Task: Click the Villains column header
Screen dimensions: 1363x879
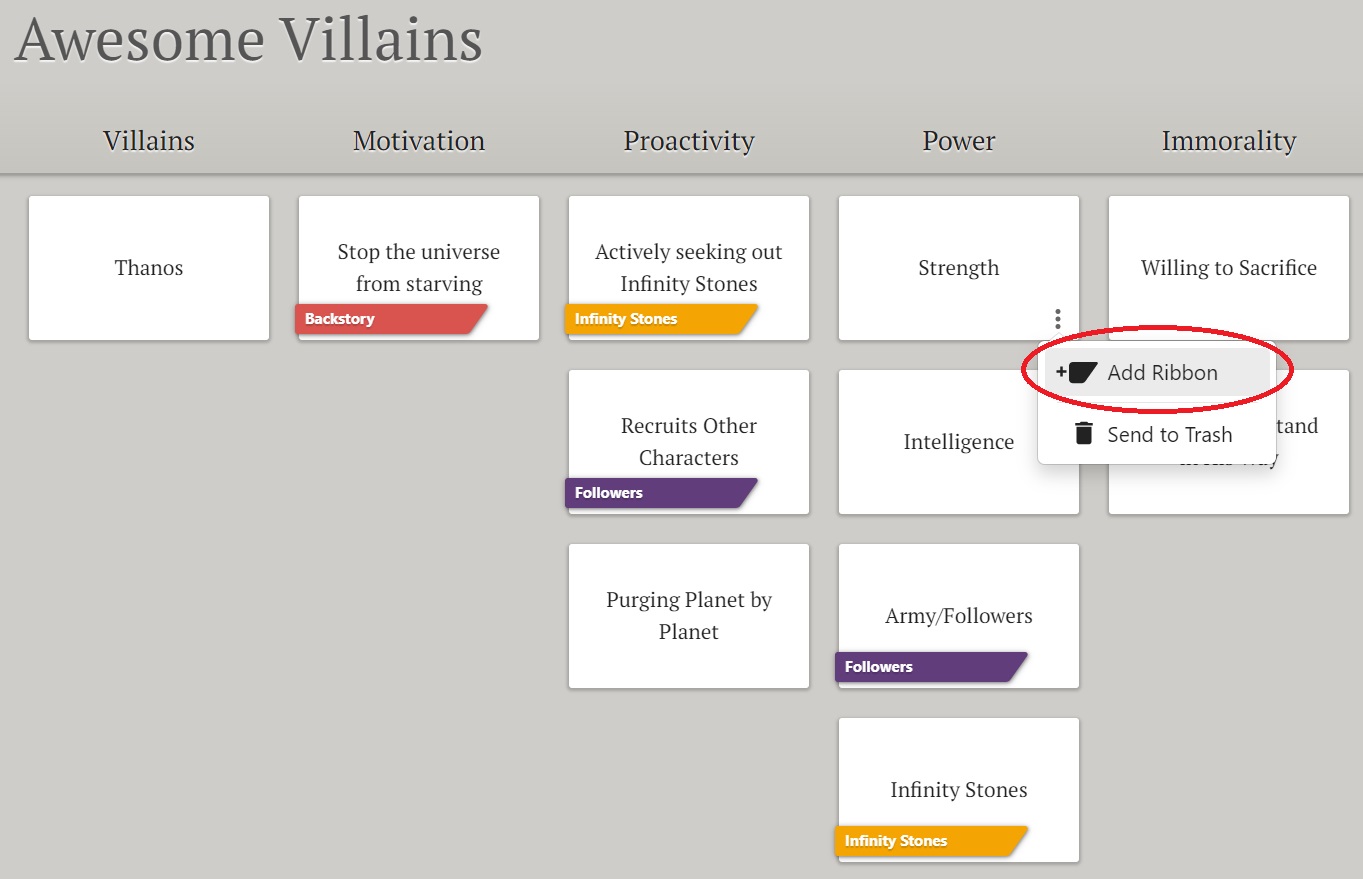Action: point(149,141)
